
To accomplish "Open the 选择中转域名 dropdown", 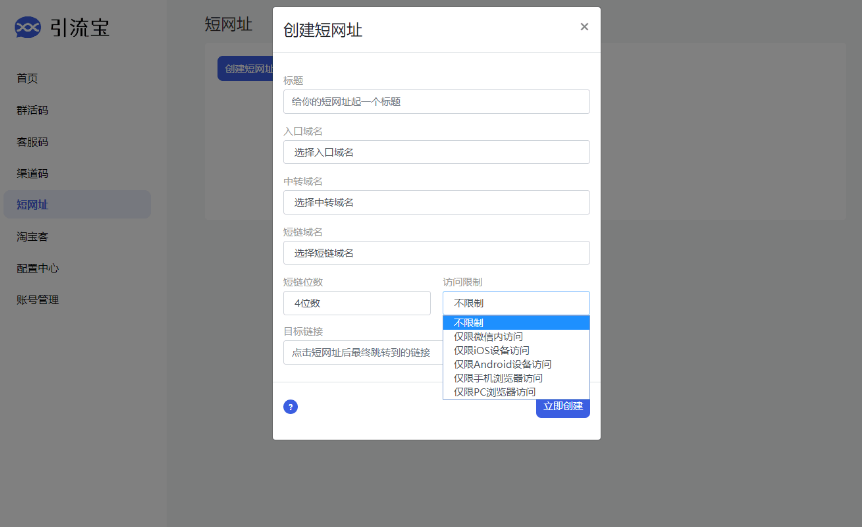I will pyautogui.click(x=436, y=202).
